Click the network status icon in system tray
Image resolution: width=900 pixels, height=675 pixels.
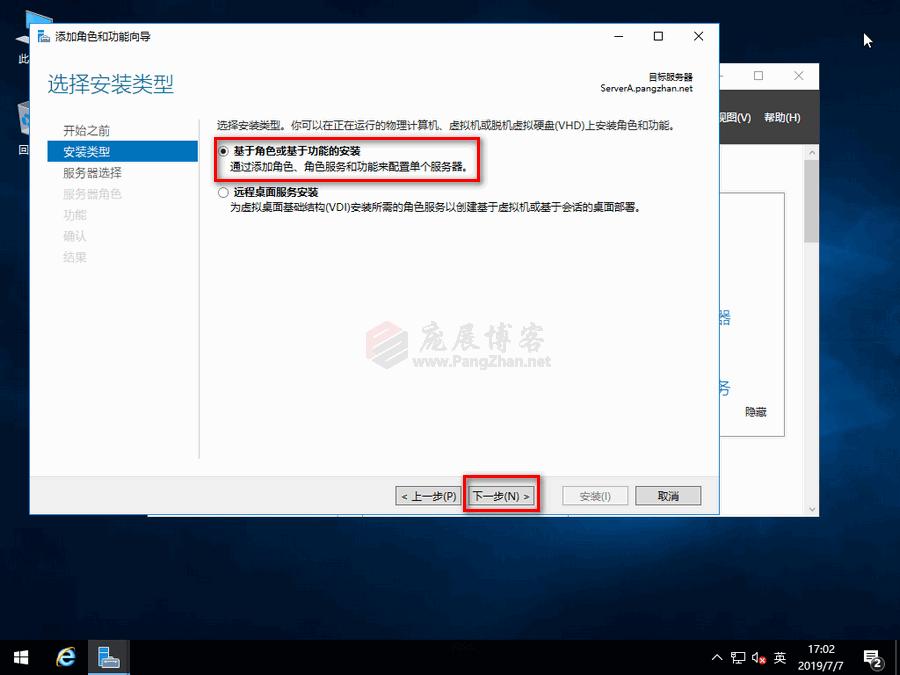(x=738, y=658)
